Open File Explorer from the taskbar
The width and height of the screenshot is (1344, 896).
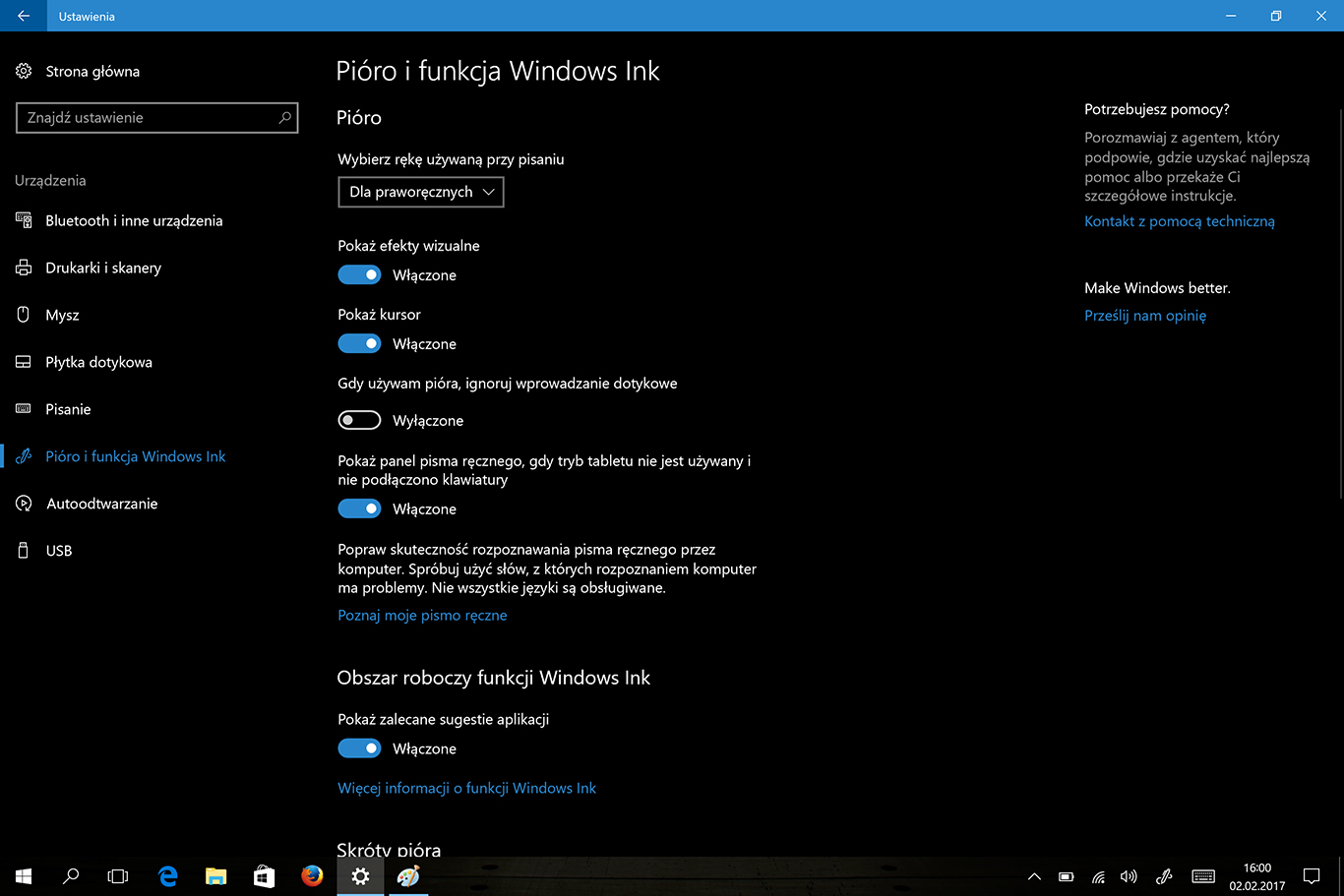(x=215, y=875)
